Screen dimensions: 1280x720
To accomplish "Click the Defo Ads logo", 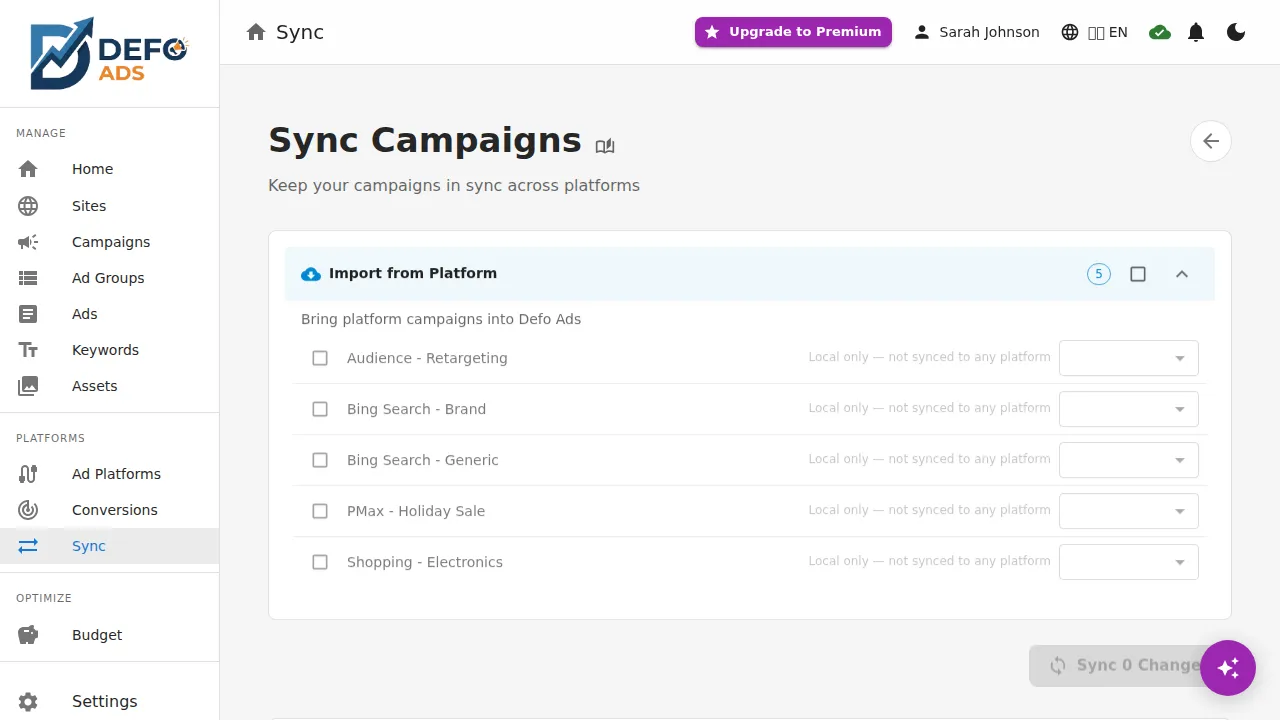I will [109, 53].
